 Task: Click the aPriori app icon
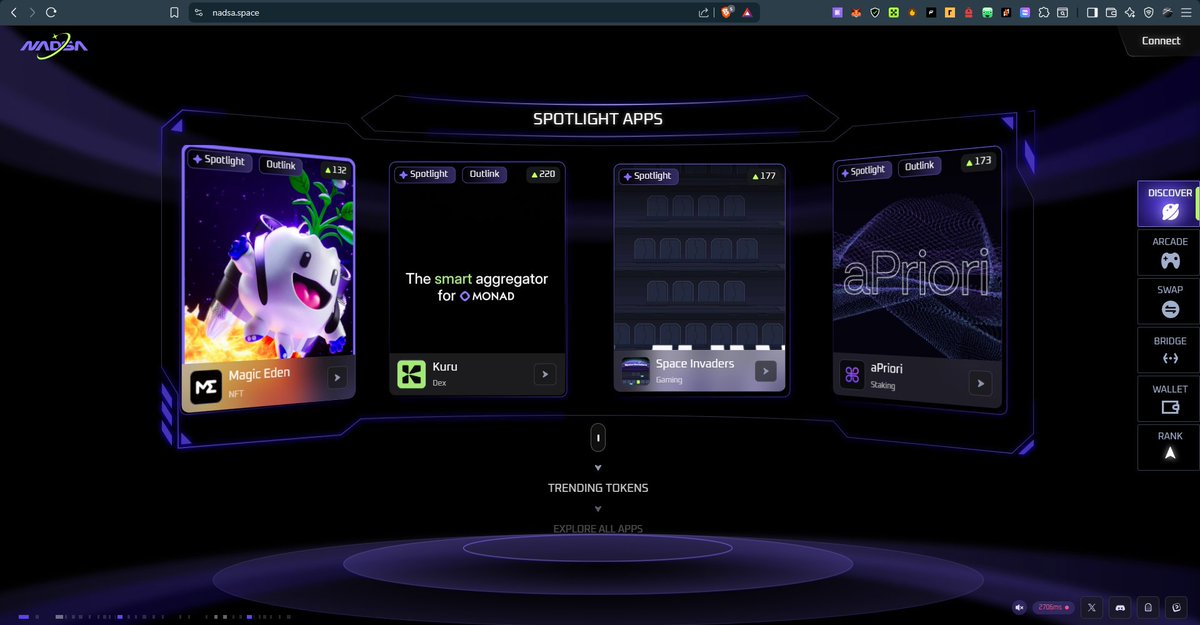(x=853, y=375)
